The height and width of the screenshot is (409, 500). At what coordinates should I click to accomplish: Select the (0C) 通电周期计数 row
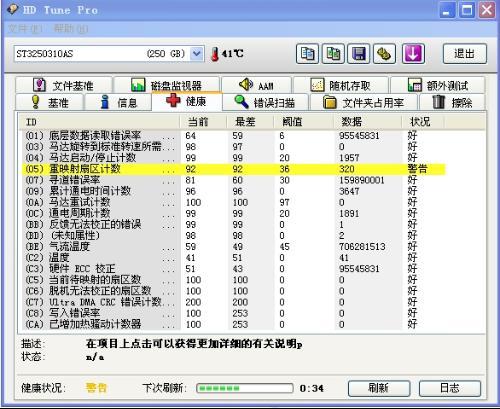point(232,213)
